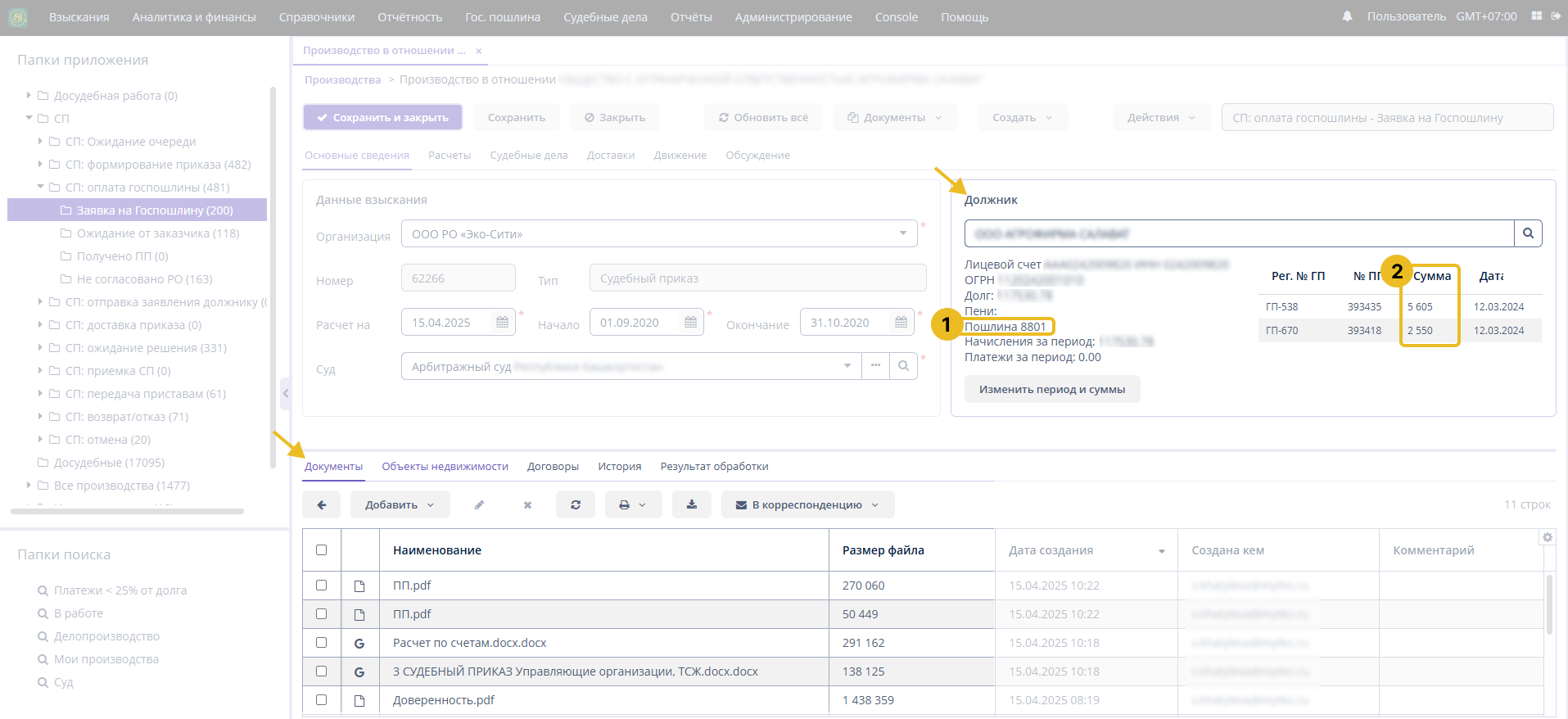Check the first ПП.pdf row checkbox
Screen dimensions: 1568x719
coord(321,586)
